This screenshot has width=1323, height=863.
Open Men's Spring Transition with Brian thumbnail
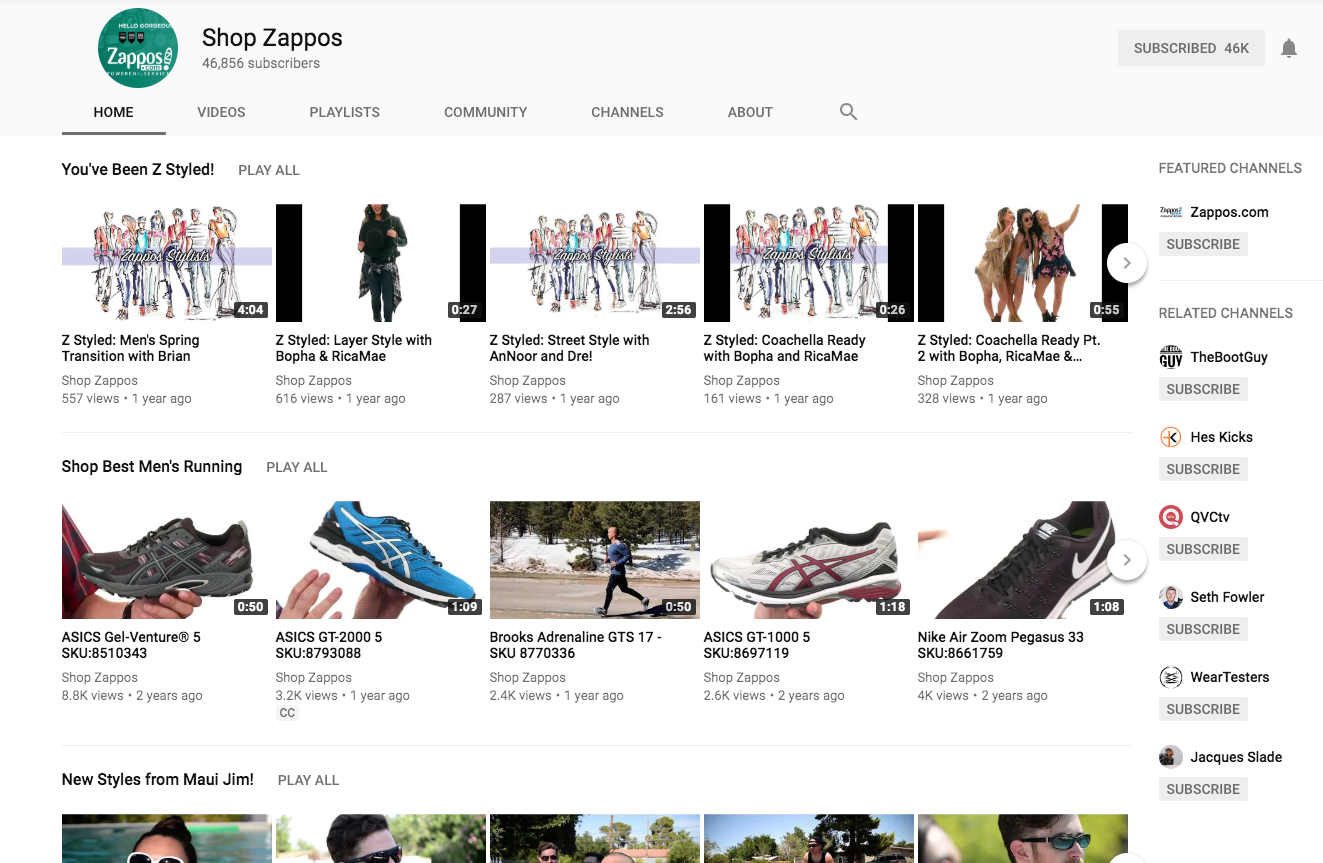[167, 263]
